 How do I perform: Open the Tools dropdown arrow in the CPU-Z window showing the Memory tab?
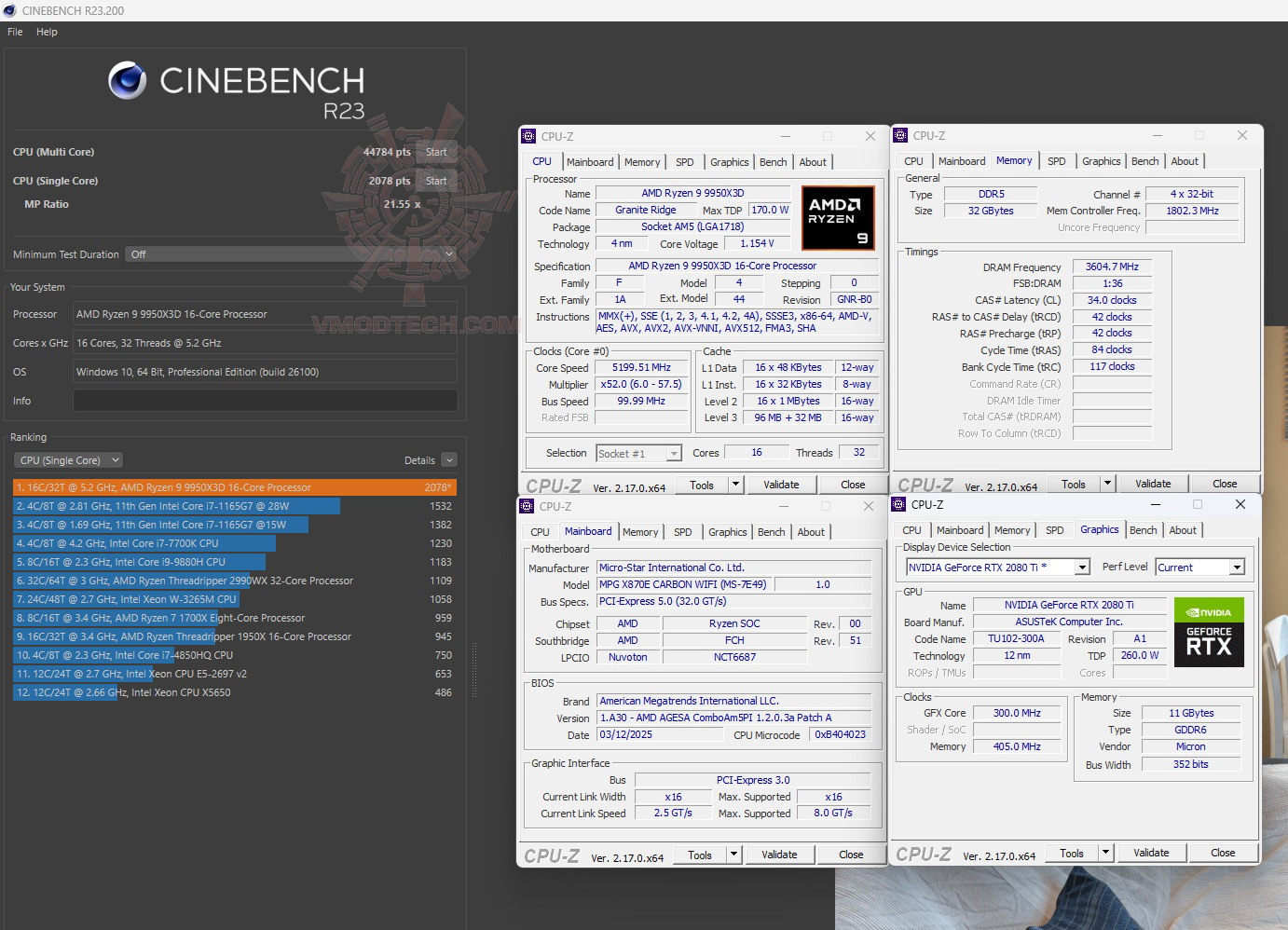[1107, 484]
